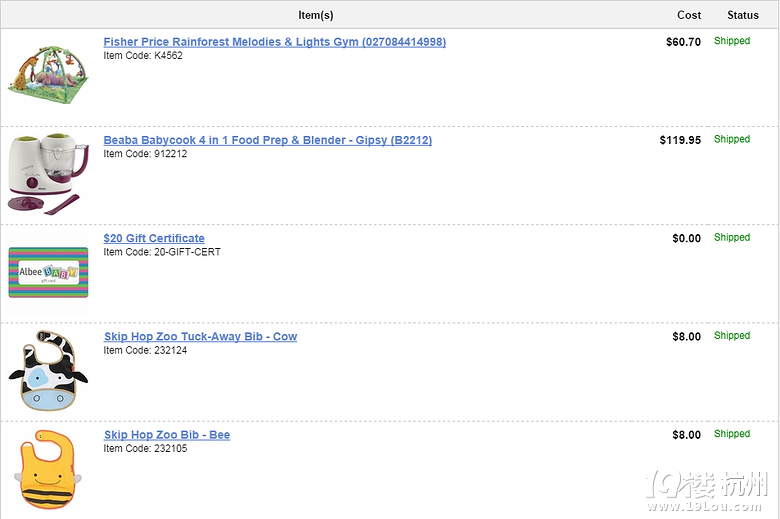Screen dimensions: 780x519
Task: Click the Rainforest gym product thumbnail
Action: pyautogui.click(x=48, y=75)
